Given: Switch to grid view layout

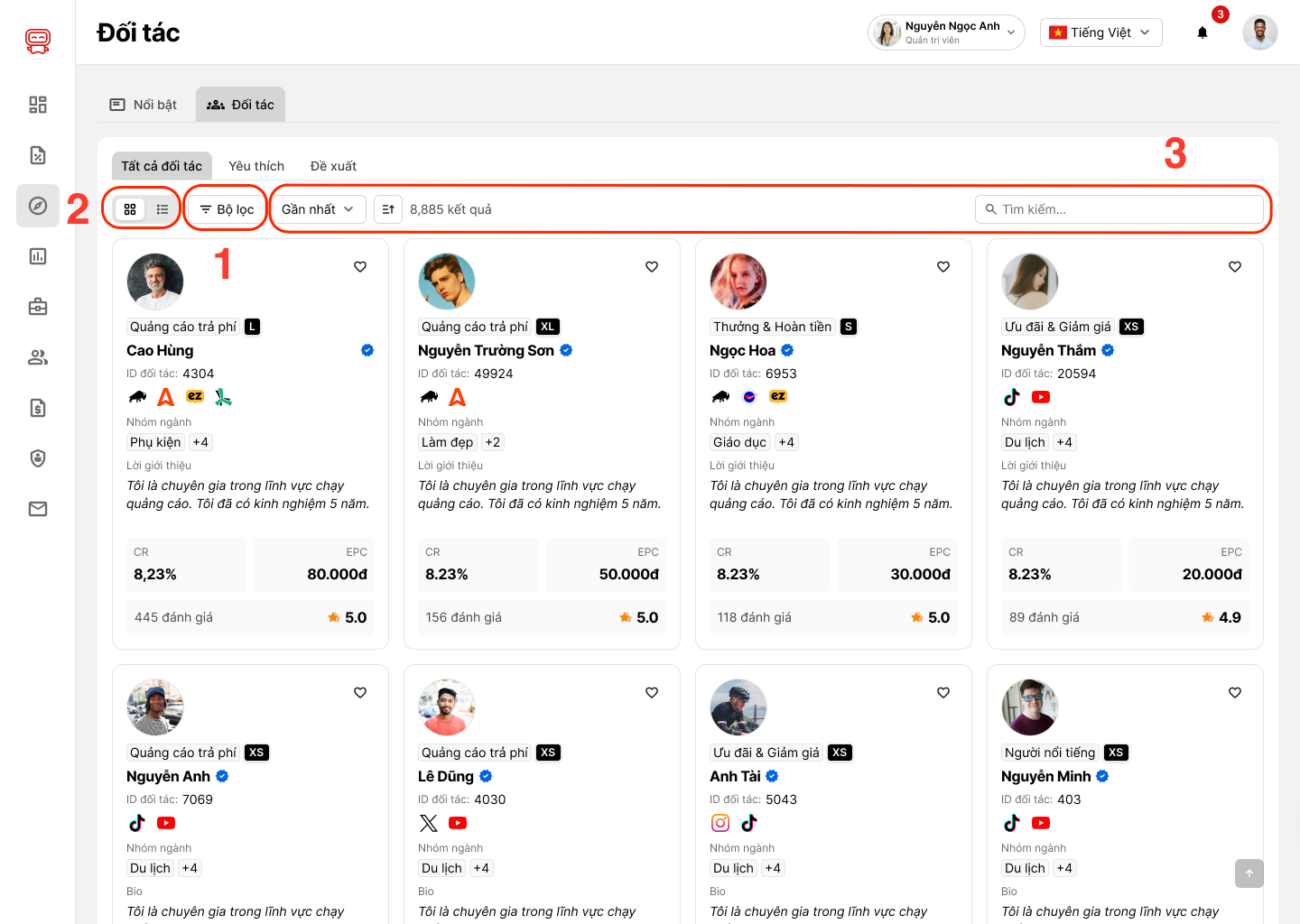Looking at the screenshot, I should (130, 209).
